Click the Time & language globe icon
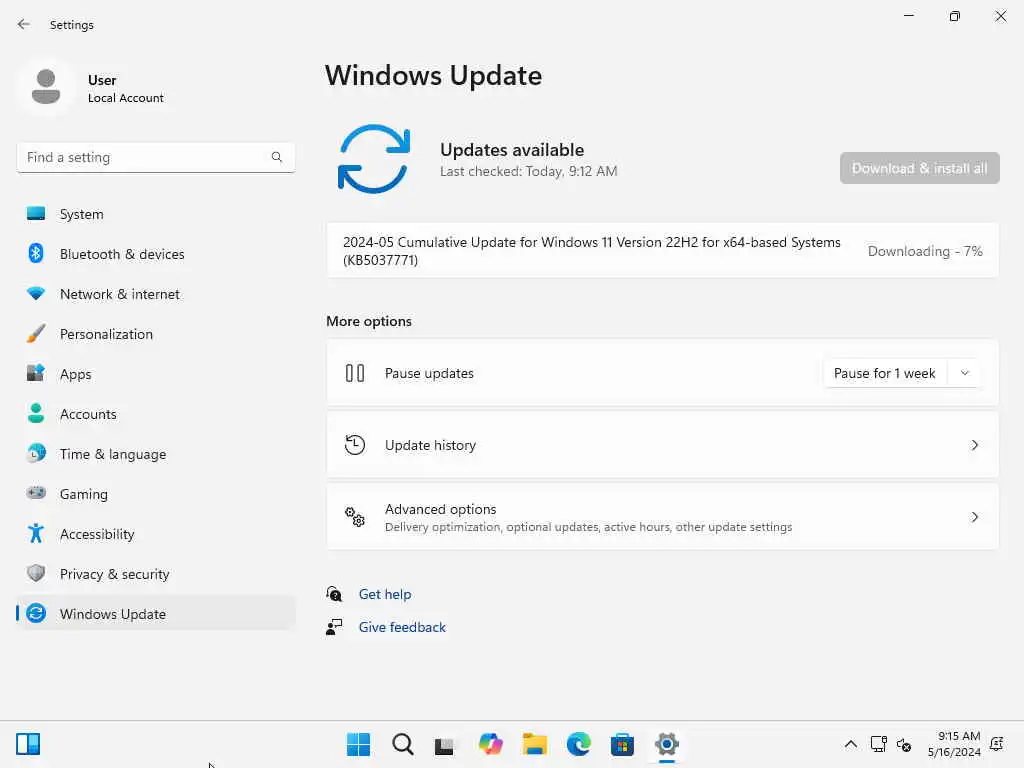Screen dimensions: 1024x768 (x=36, y=453)
